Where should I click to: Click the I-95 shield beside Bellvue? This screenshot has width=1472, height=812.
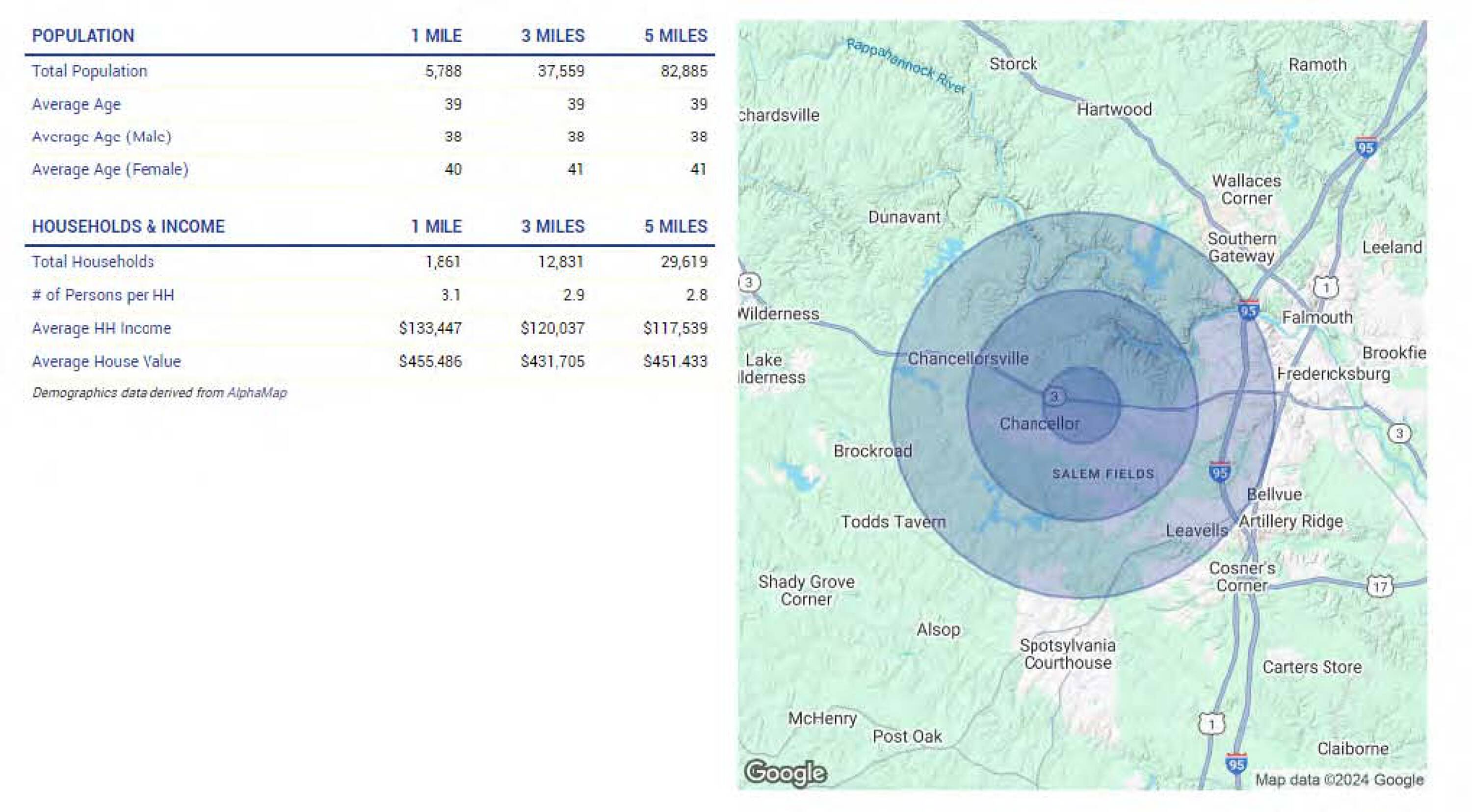point(1220,472)
